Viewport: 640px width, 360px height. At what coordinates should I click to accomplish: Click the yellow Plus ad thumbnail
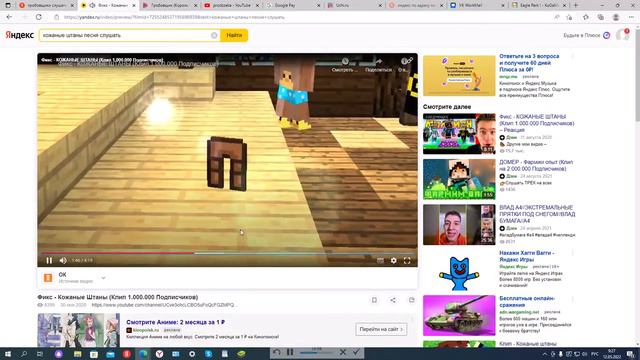click(x=459, y=76)
